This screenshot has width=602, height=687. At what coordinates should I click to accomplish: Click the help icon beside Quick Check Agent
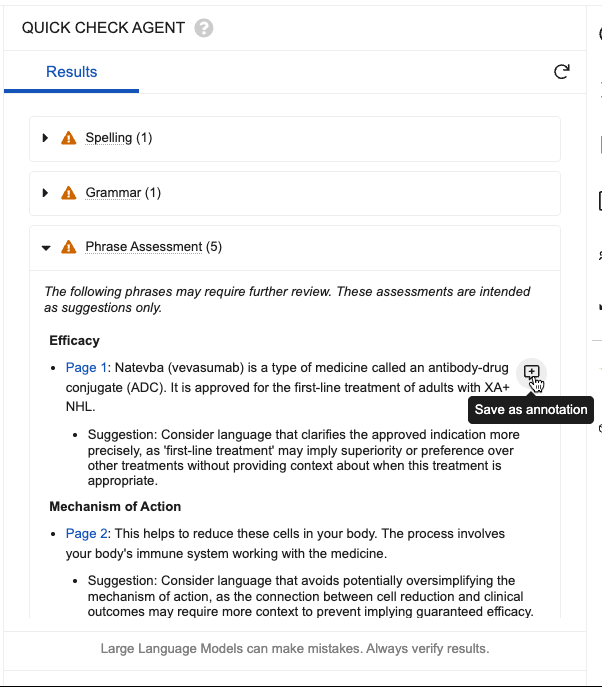pyautogui.click(x=204, y=28)
